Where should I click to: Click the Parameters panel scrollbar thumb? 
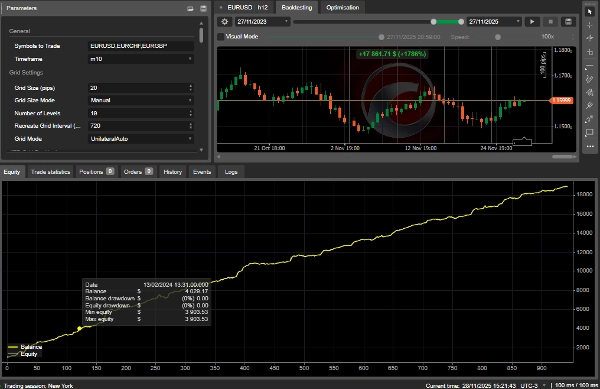click(201, 35)
